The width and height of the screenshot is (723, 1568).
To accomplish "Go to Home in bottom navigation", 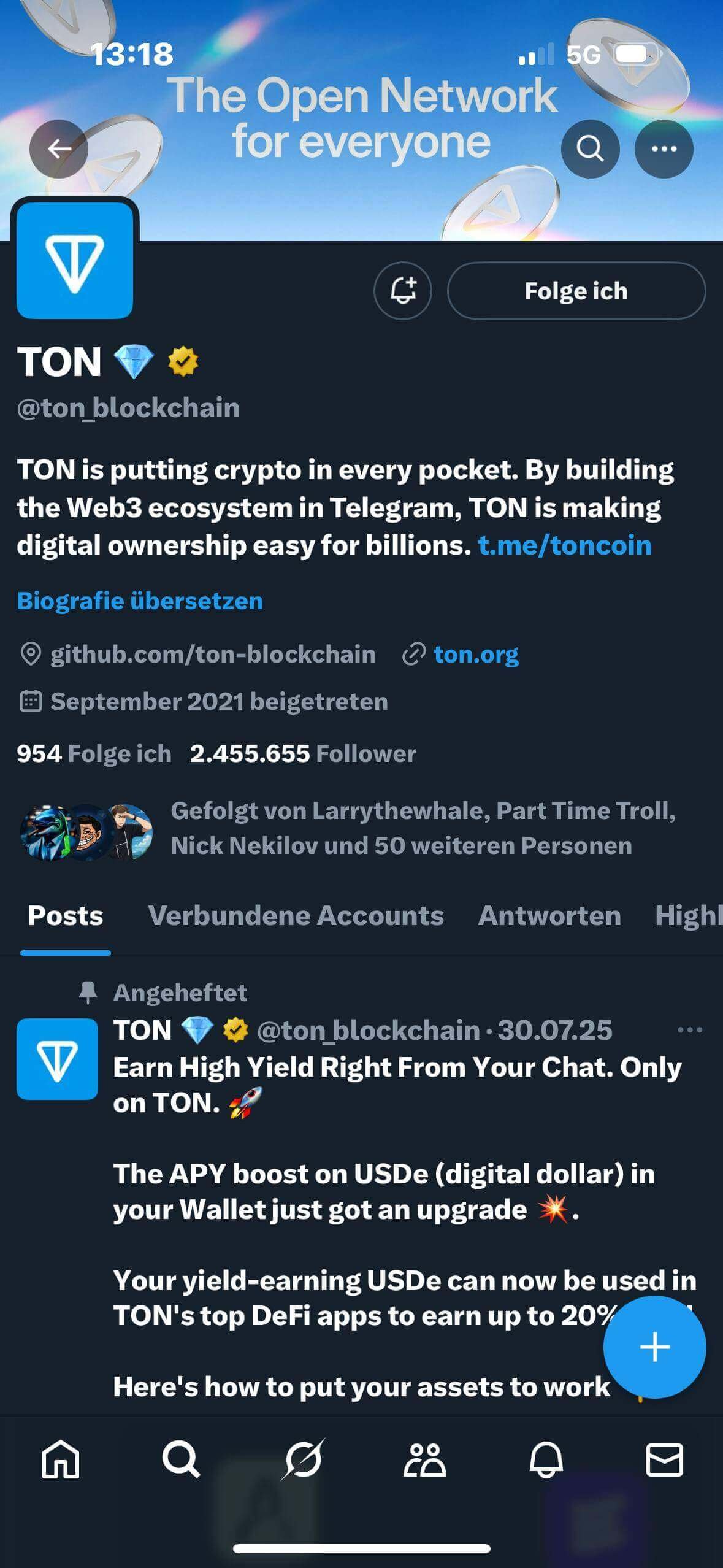I will click(60, 1459).
